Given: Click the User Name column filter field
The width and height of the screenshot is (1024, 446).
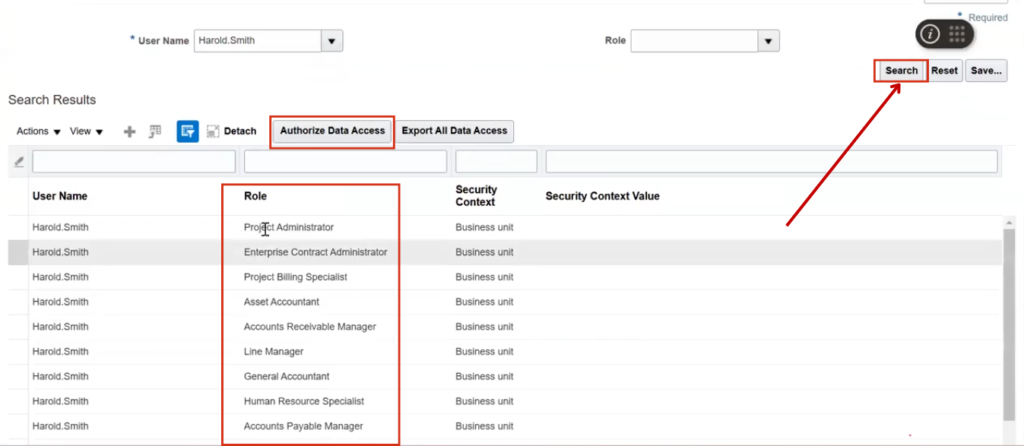Looking at the screenshot, I should 134,161.
